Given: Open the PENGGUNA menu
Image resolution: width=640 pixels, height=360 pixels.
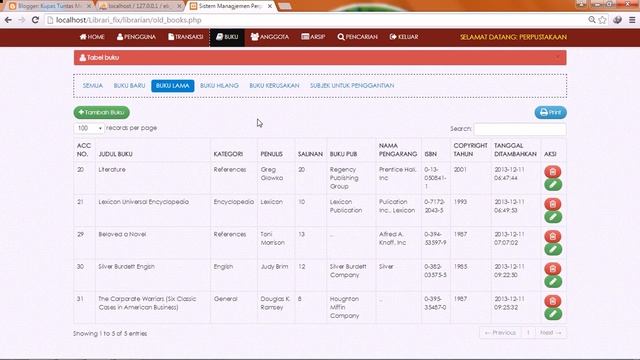Looking at the screenshot, I should (x=136, y=37).
